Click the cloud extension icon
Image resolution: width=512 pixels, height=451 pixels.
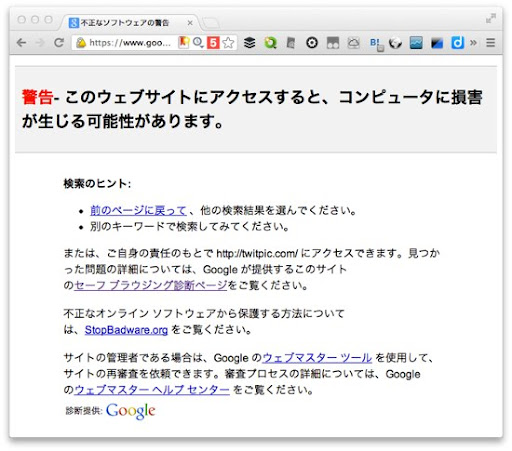(353, 43)
